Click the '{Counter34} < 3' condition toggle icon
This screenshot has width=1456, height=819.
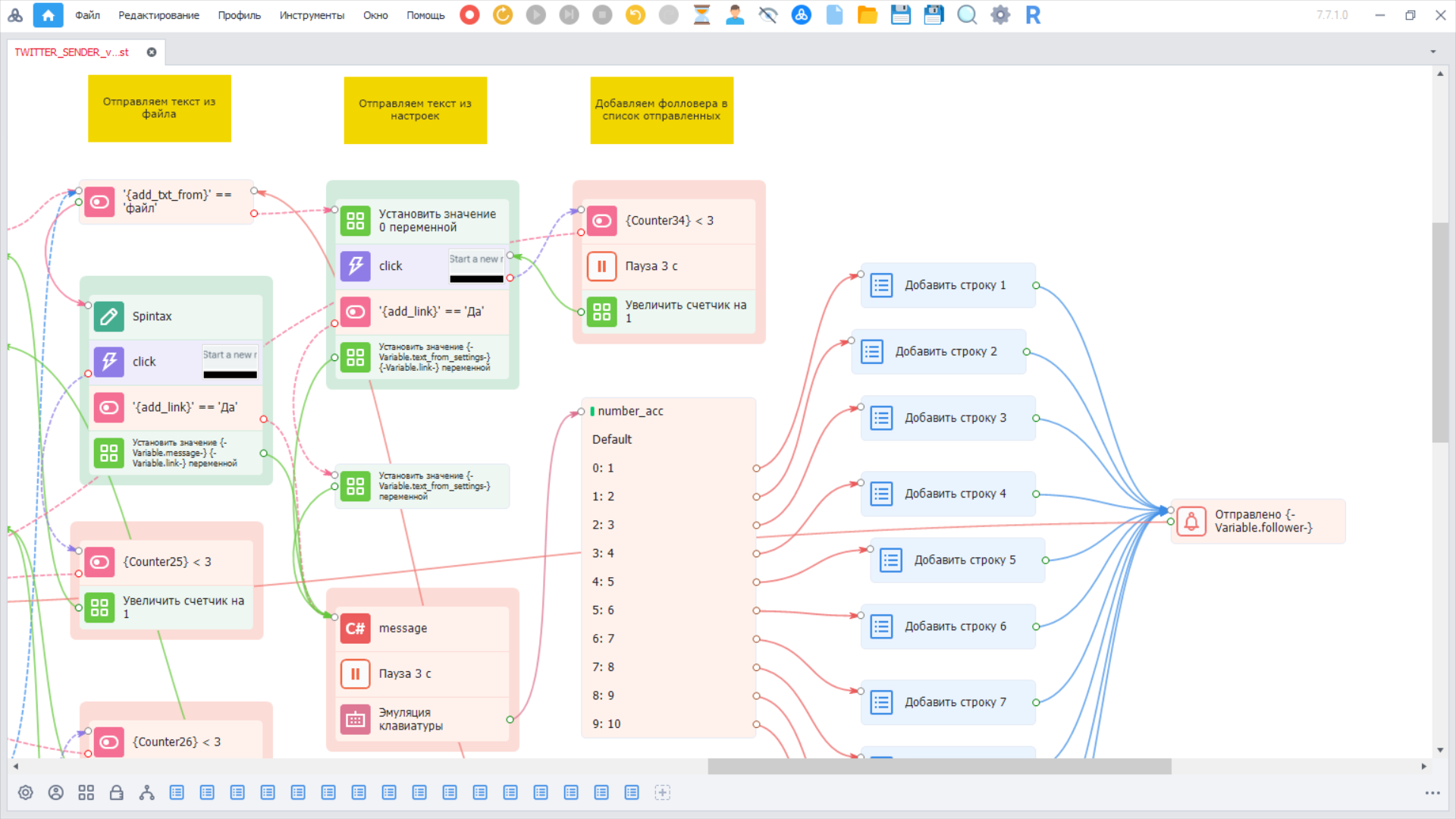coord(601,221)
